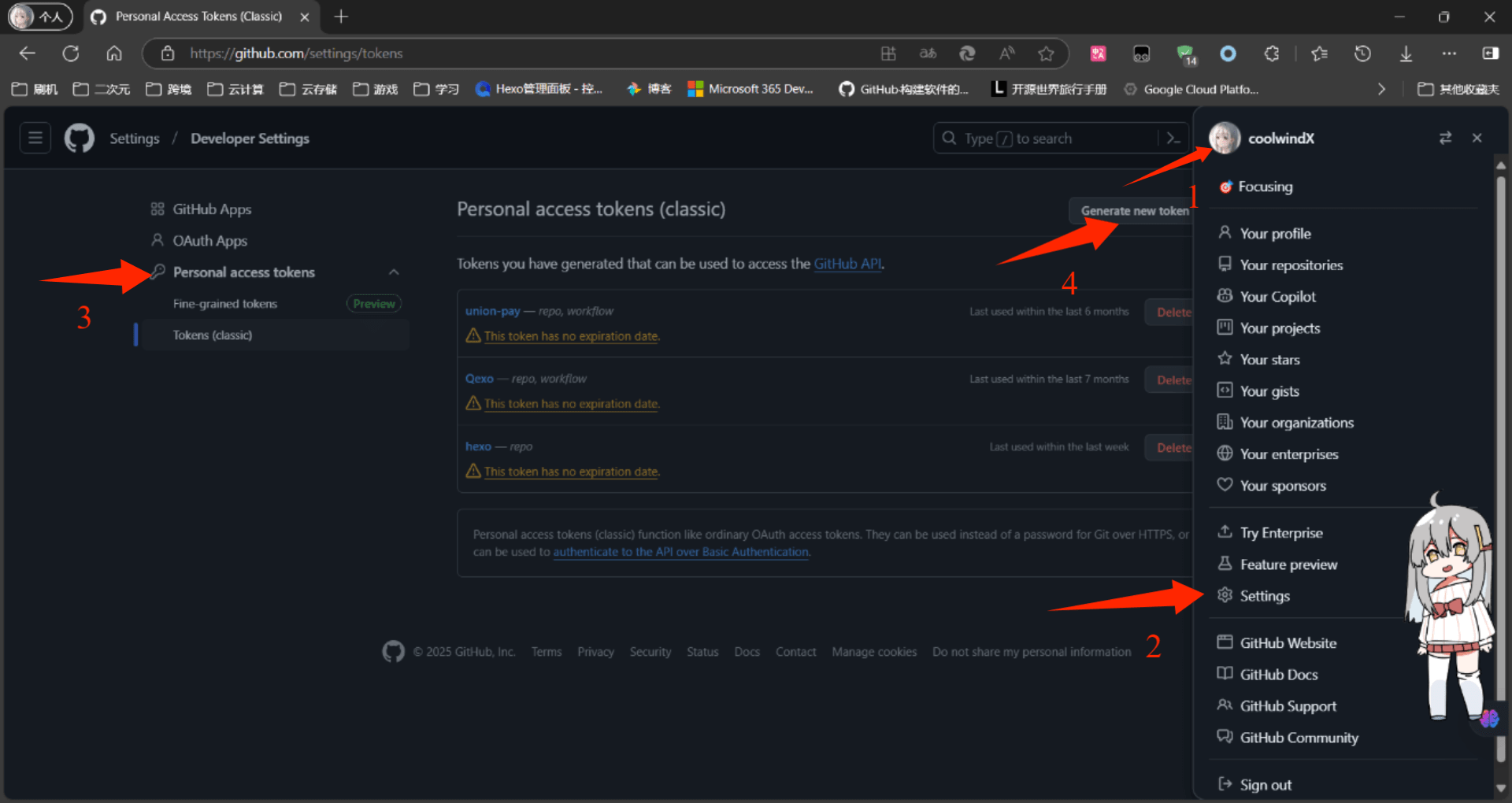Open Generate new token dropdown
This screenshot has width=1512, height=803.
click(x=1132, y=211)
